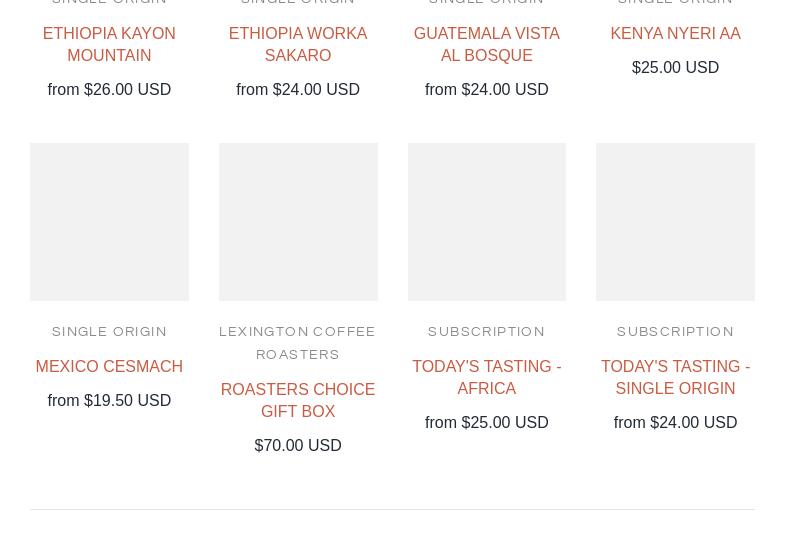Open Today's Tasting - Single Origin title
The image size is (785, 543).
point(675,377)
